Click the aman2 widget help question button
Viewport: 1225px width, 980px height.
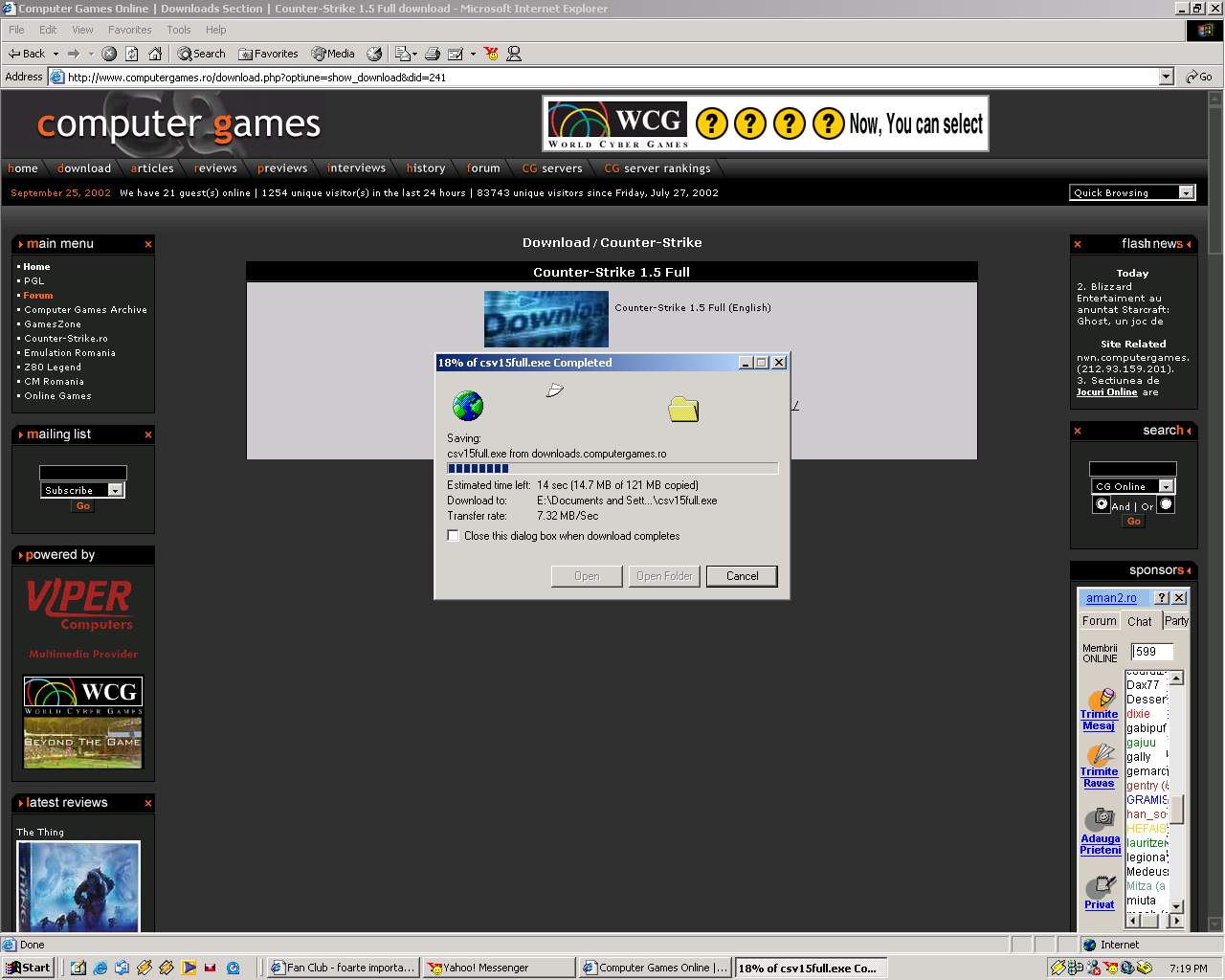pyautogui.click(x=1162, y=597)
